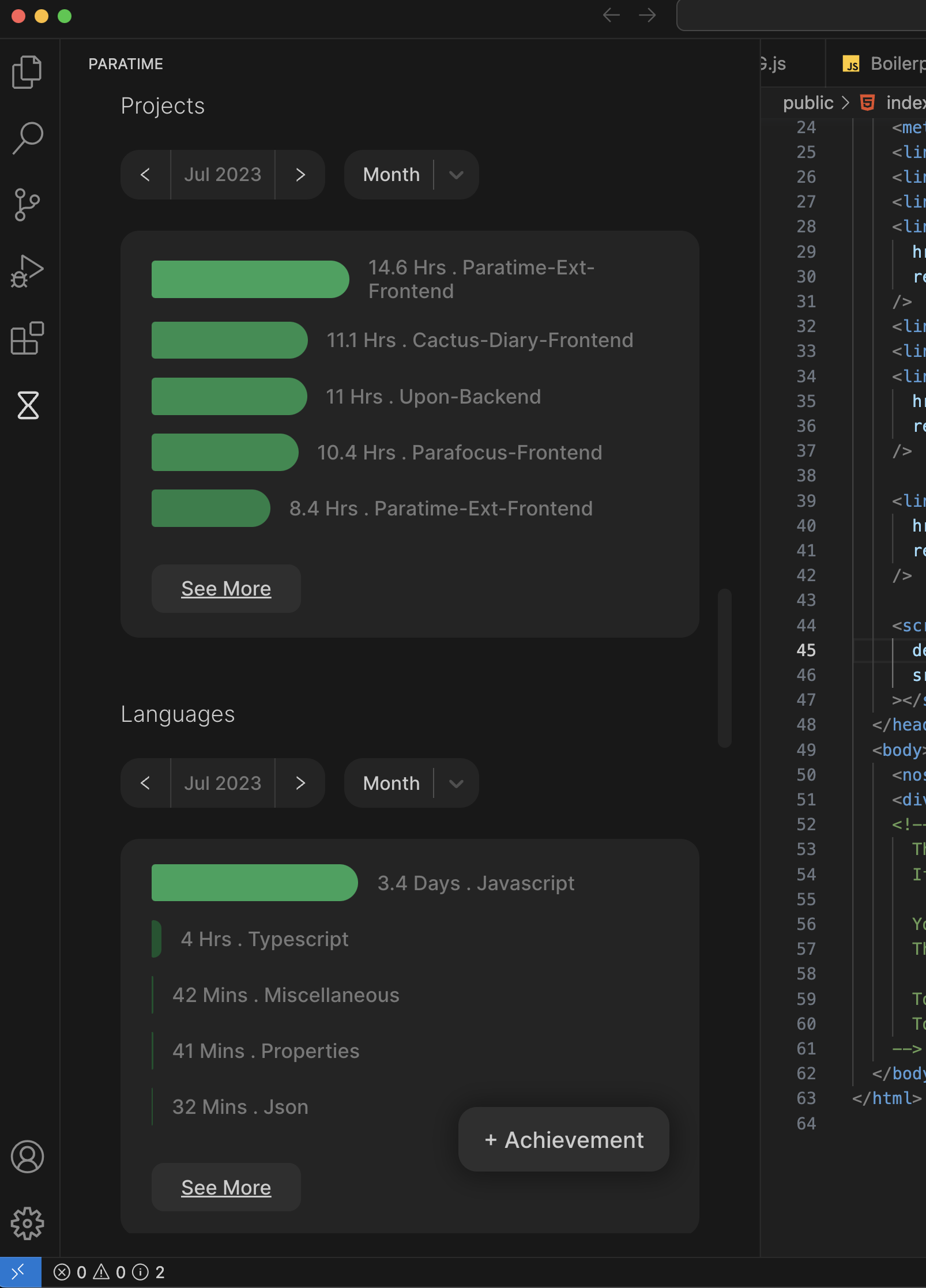Open the Run and Debug icon
This screenshot has width=926, height=1288.
pos(27,271)
